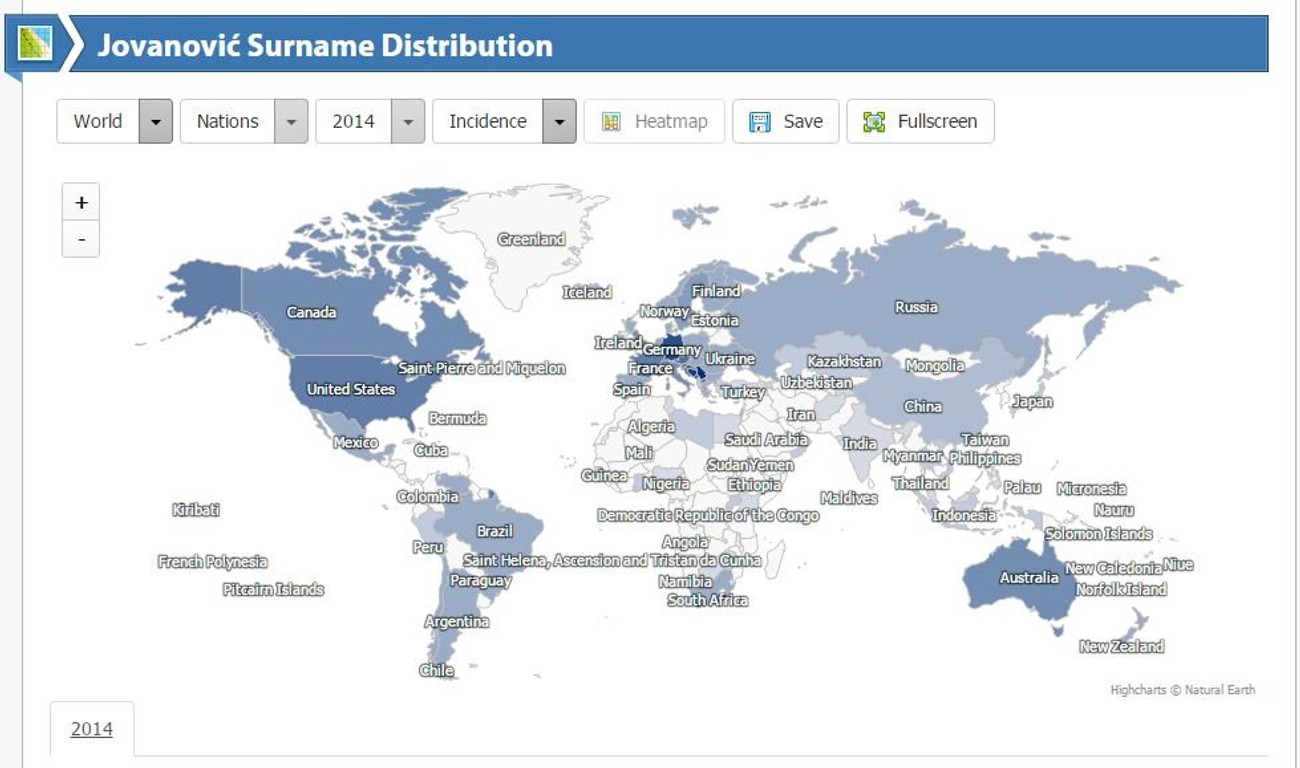Click the Fullscreen button label
The image size is (1300, 768).
[938, 121]
